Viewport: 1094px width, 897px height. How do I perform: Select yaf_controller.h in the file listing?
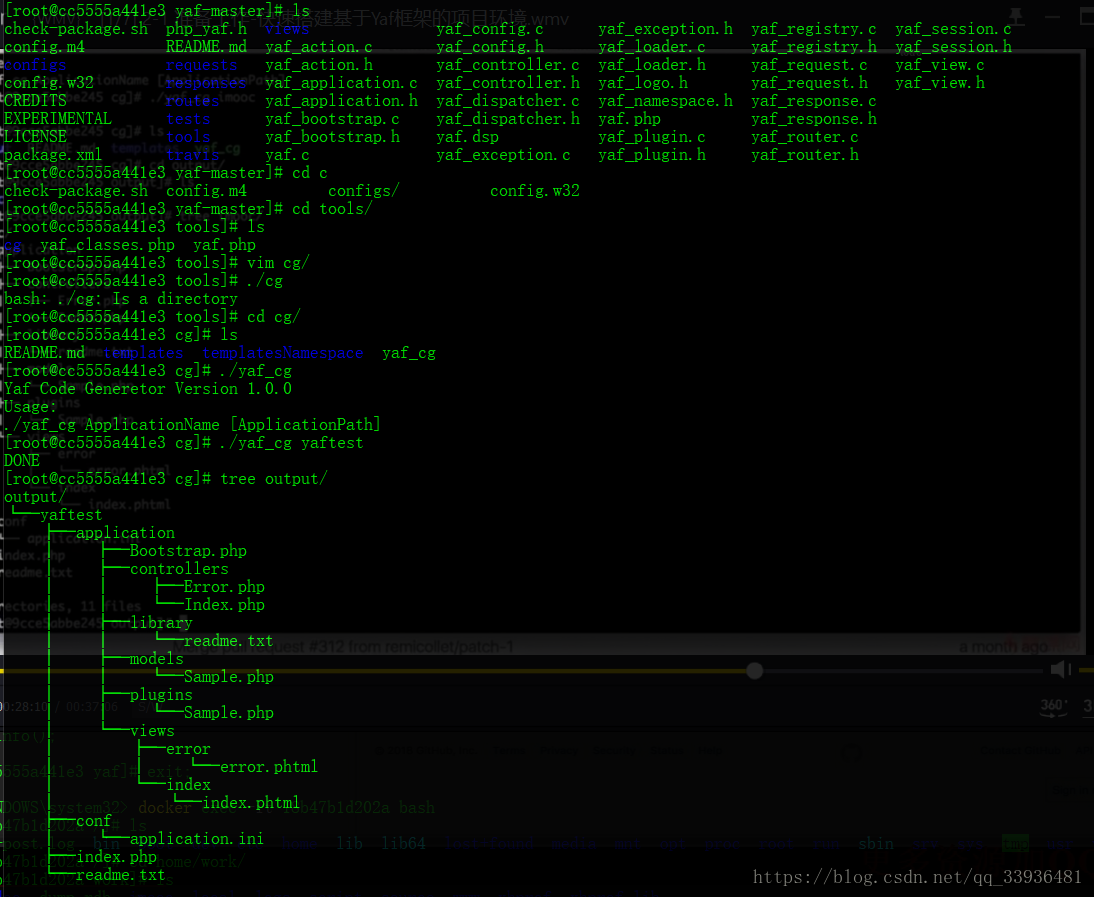point(508,83)
